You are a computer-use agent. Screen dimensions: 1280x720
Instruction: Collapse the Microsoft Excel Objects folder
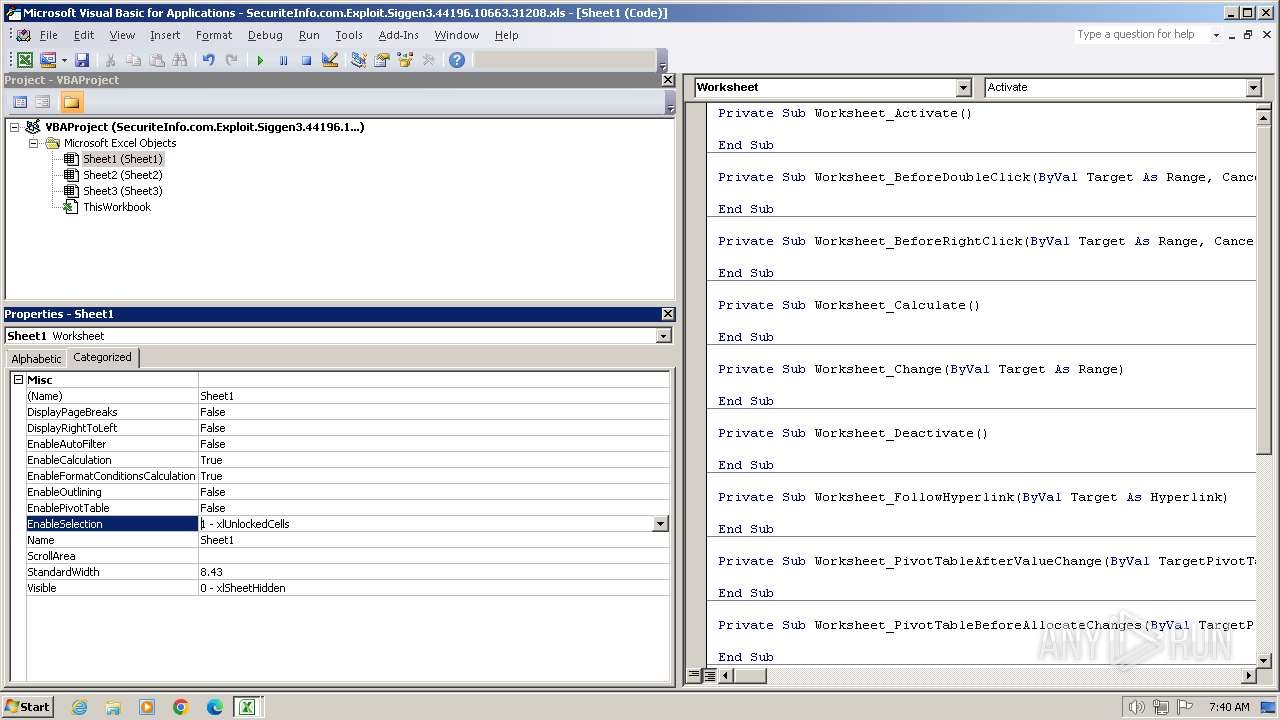pos(33,143)
